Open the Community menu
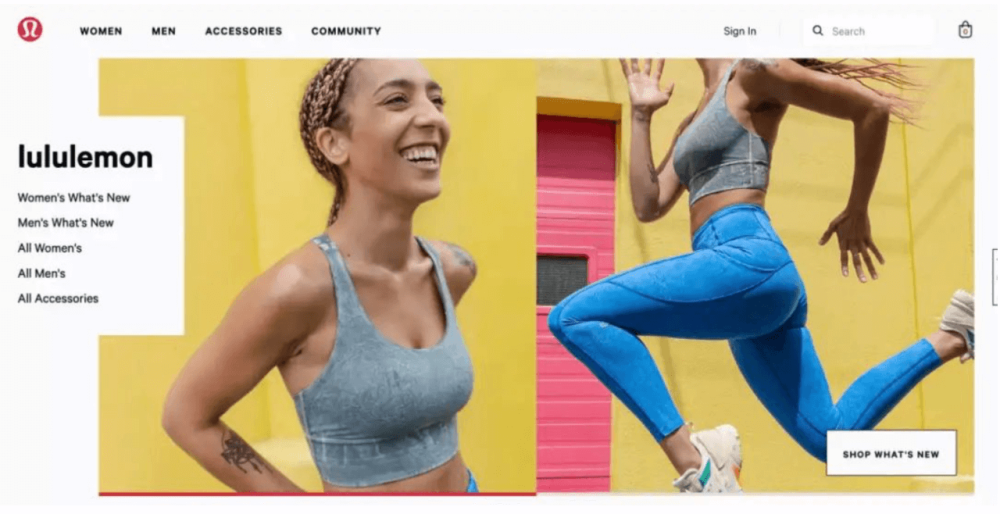The image size is (1000, 514). (346, 31)
